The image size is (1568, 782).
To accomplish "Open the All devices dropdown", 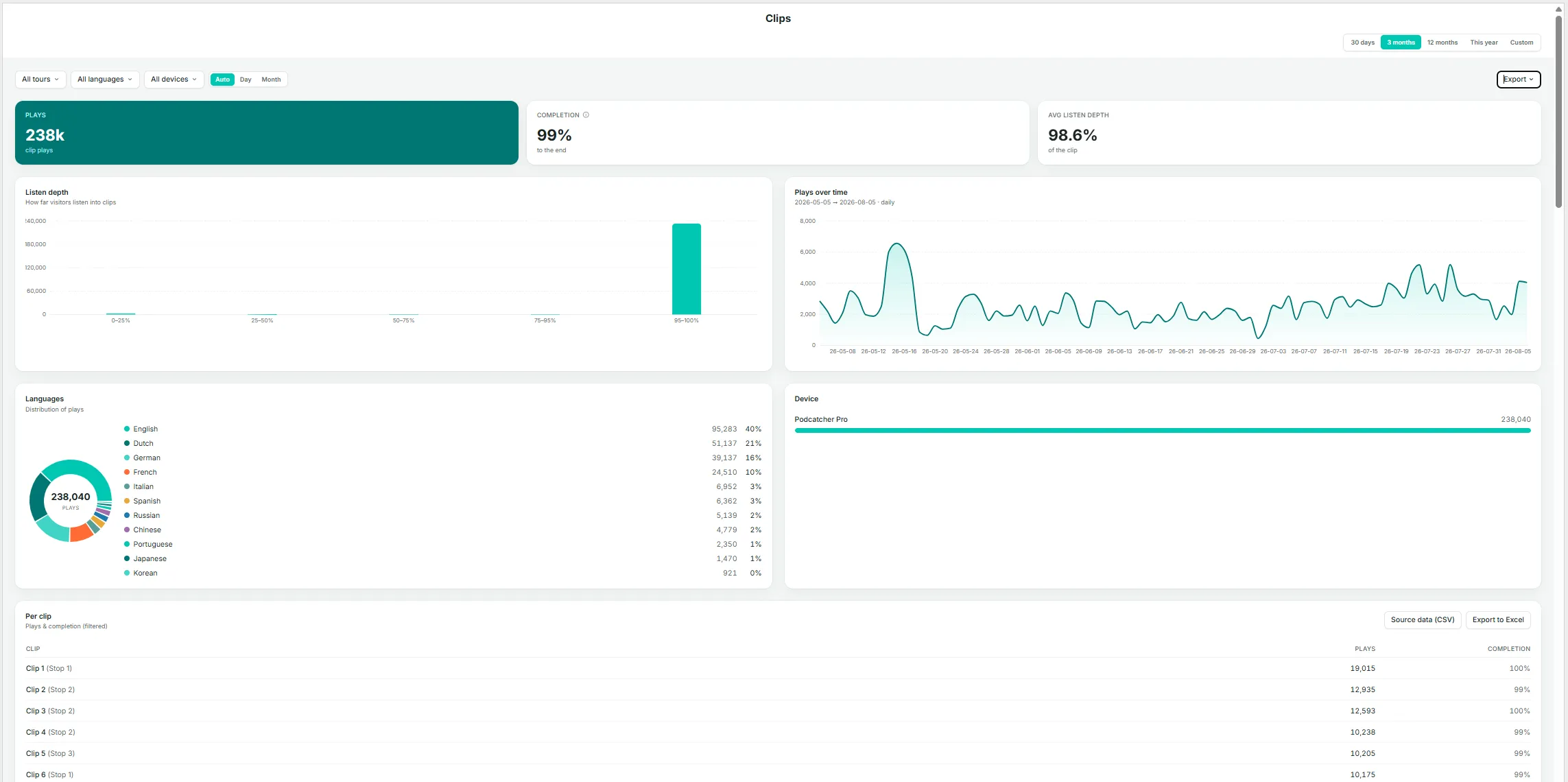I will coord(174,80).
